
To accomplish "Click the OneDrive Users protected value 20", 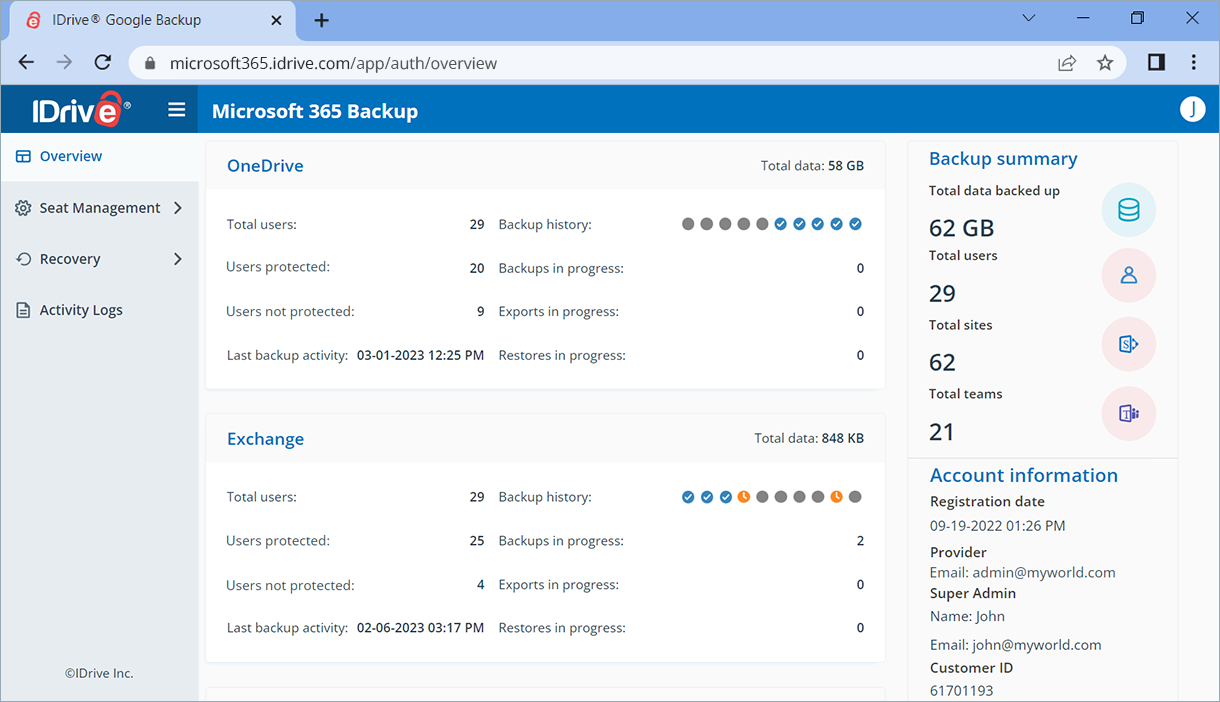I will coord(477,268).
